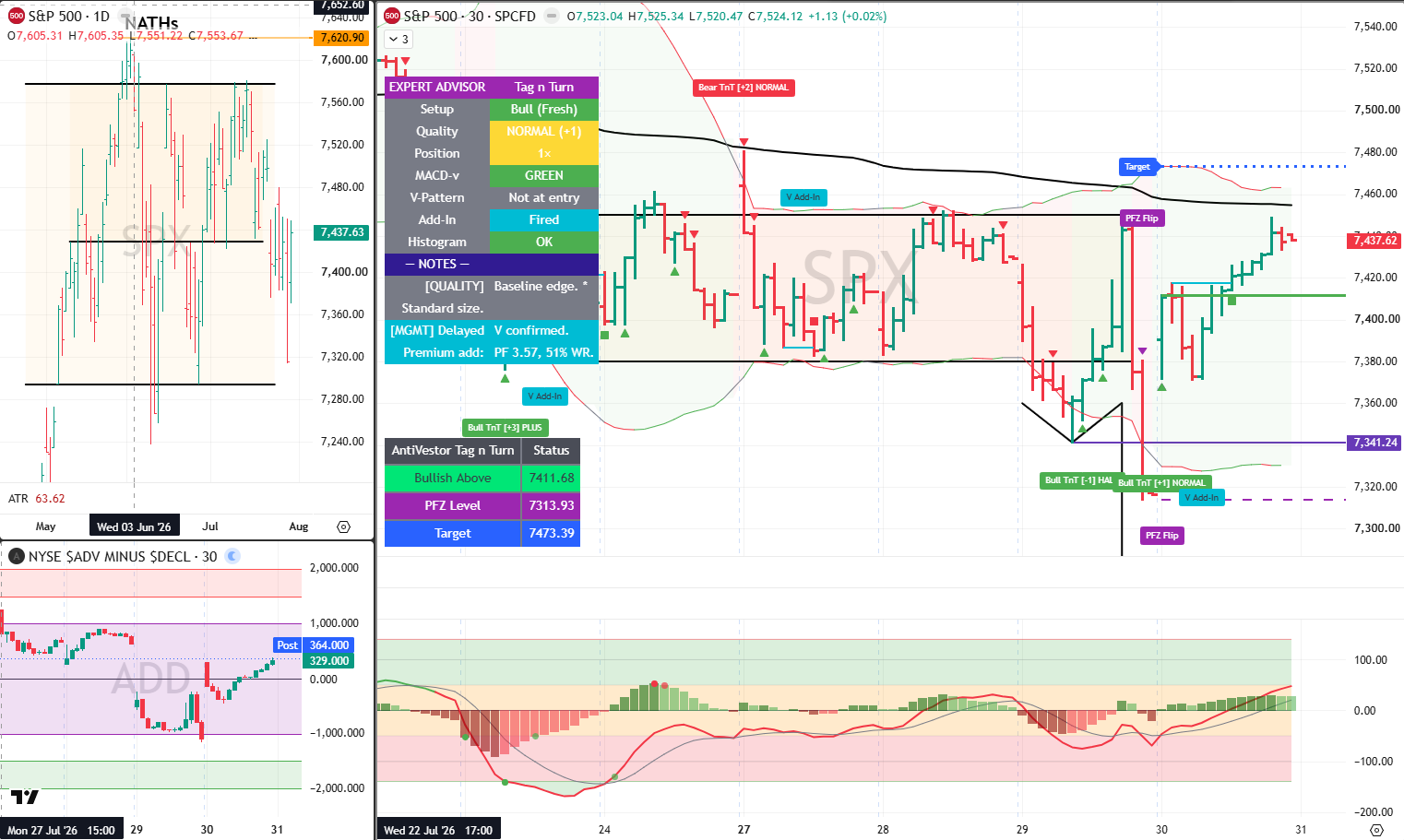Screen dimensions: 1404x840
Task: Click the S&P 500 logo on the daily chart
Action: coord(16,16)
